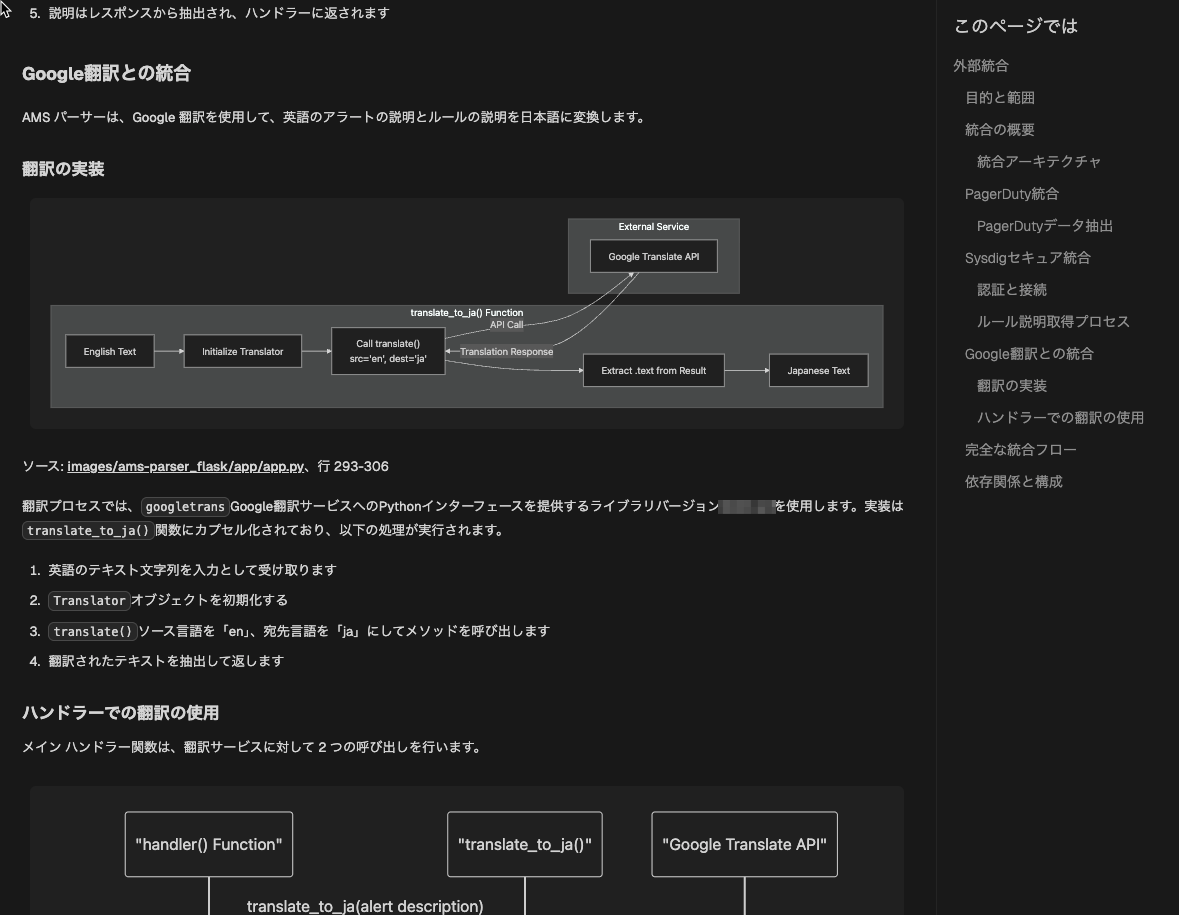
Task: Click the Translator inline code in list
Action: 89,601
